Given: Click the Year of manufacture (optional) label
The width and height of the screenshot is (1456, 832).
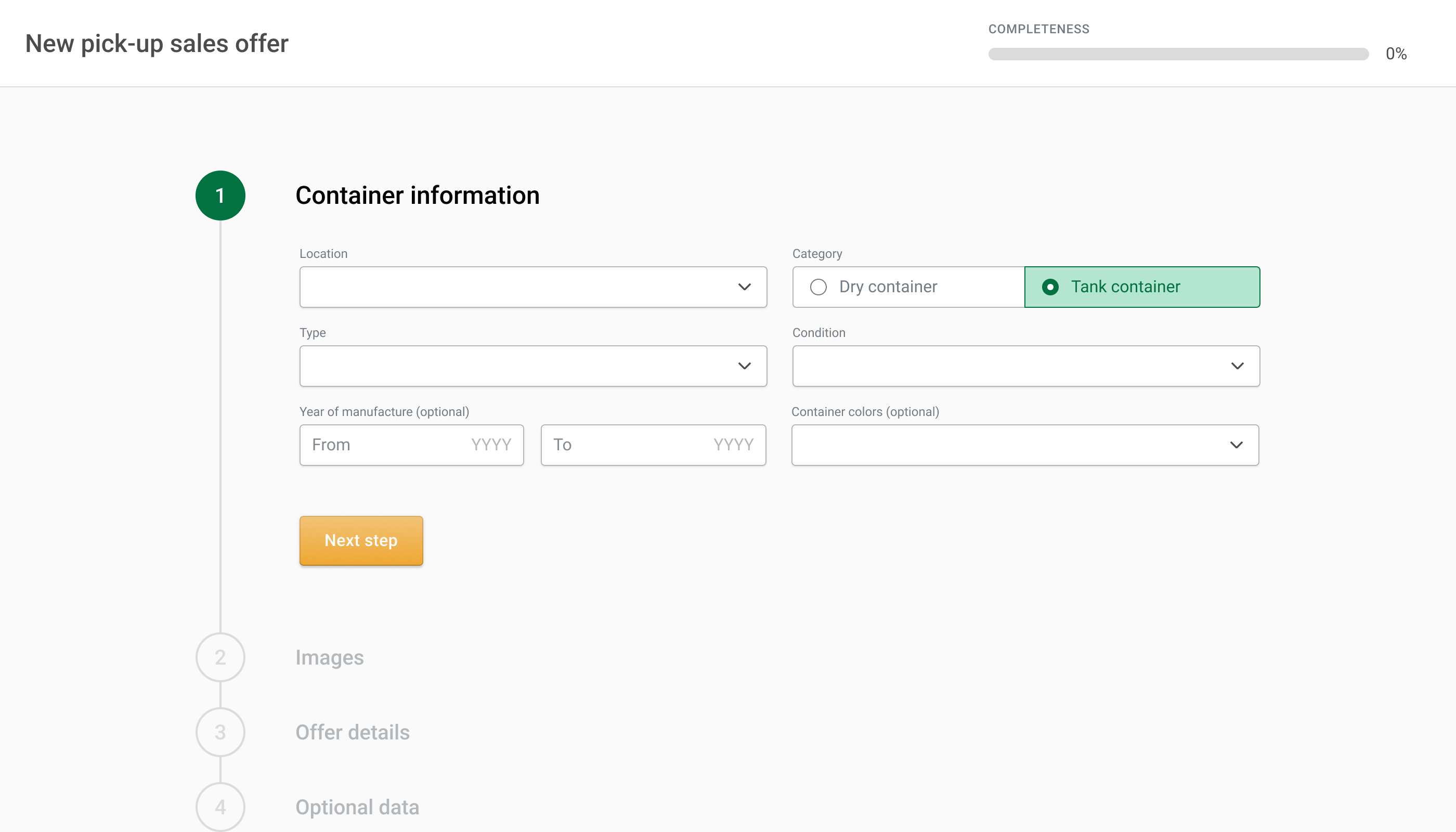Looking at the screenshot, I should pyautogui.click(x=384, y=411).
